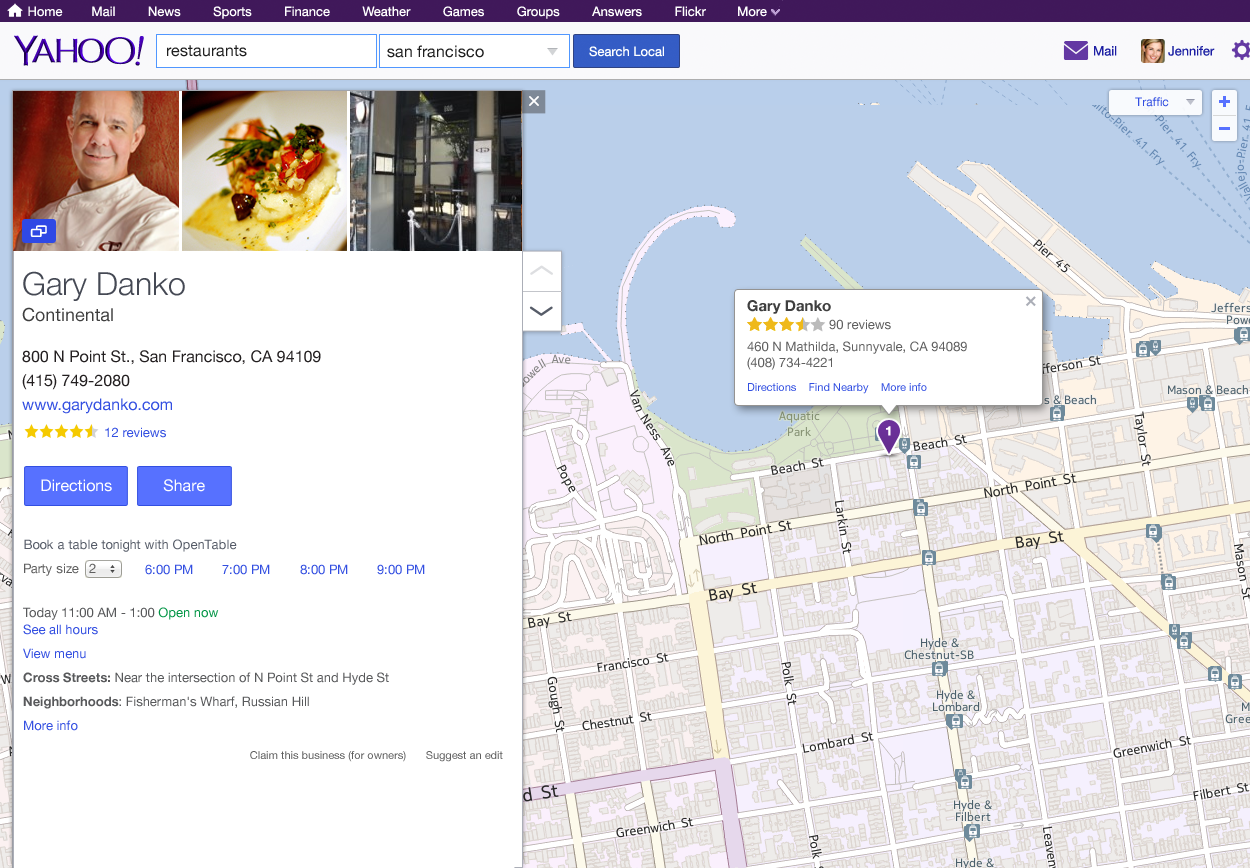Open the Party size selector
Viewport: 1250px width, 868px height.
pos(103,569)
